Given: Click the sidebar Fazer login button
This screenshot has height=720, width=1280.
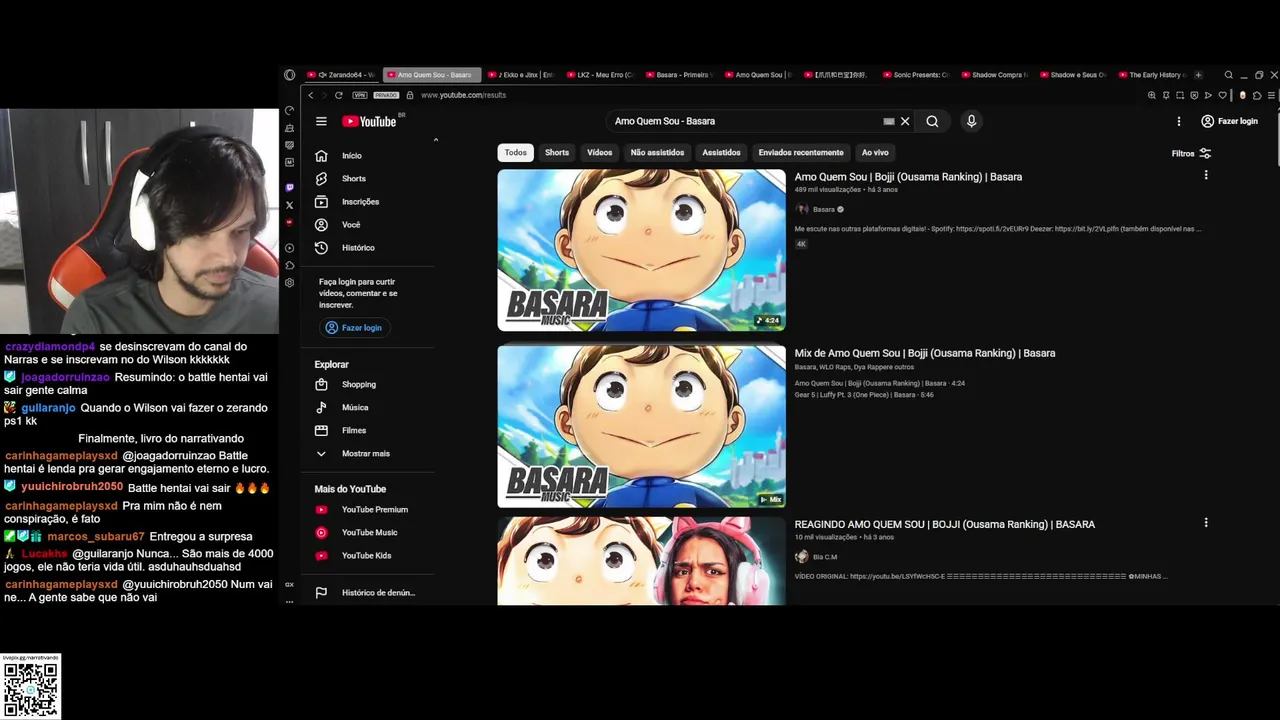Looking at the screenshot, I should (354, 328).
